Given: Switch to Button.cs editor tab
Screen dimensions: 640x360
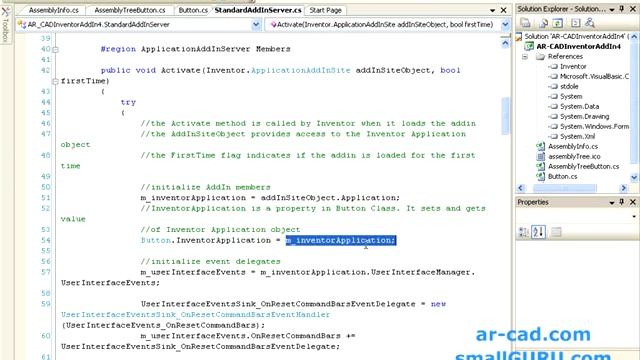Looking at the screenshot, I should point(193,10).
